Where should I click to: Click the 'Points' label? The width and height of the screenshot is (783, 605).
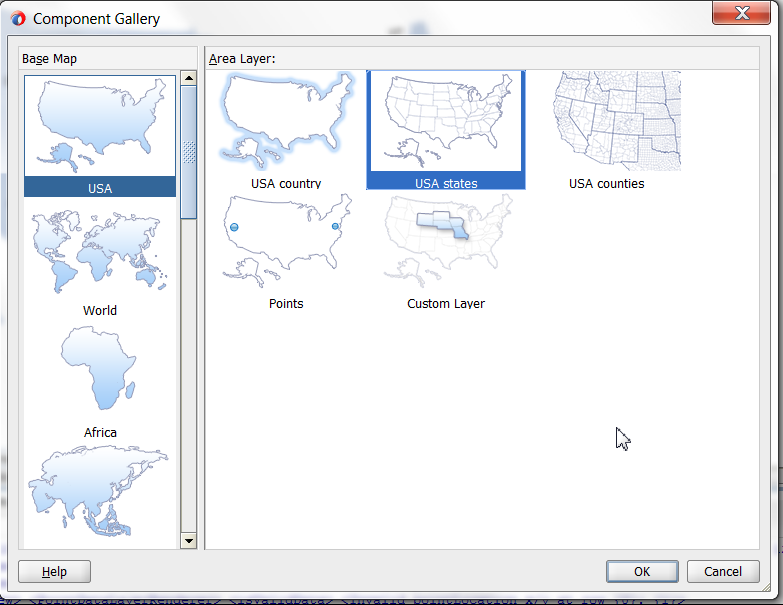286,303
